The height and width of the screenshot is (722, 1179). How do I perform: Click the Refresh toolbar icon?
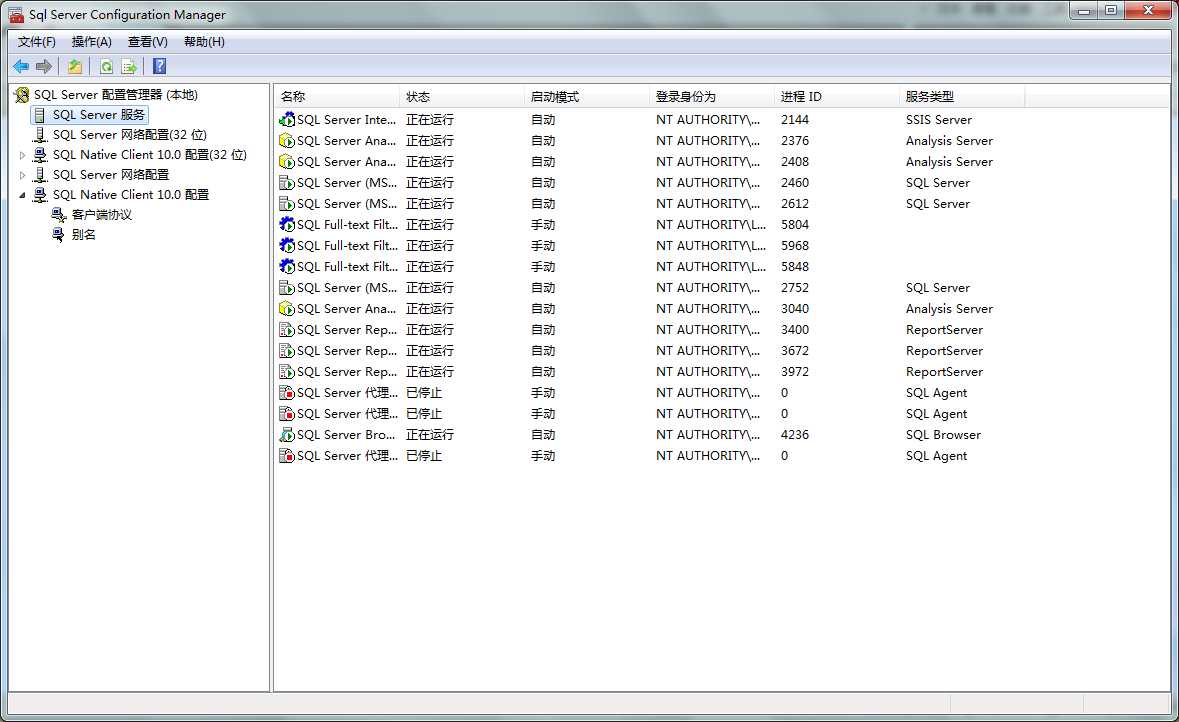point(106,67)
